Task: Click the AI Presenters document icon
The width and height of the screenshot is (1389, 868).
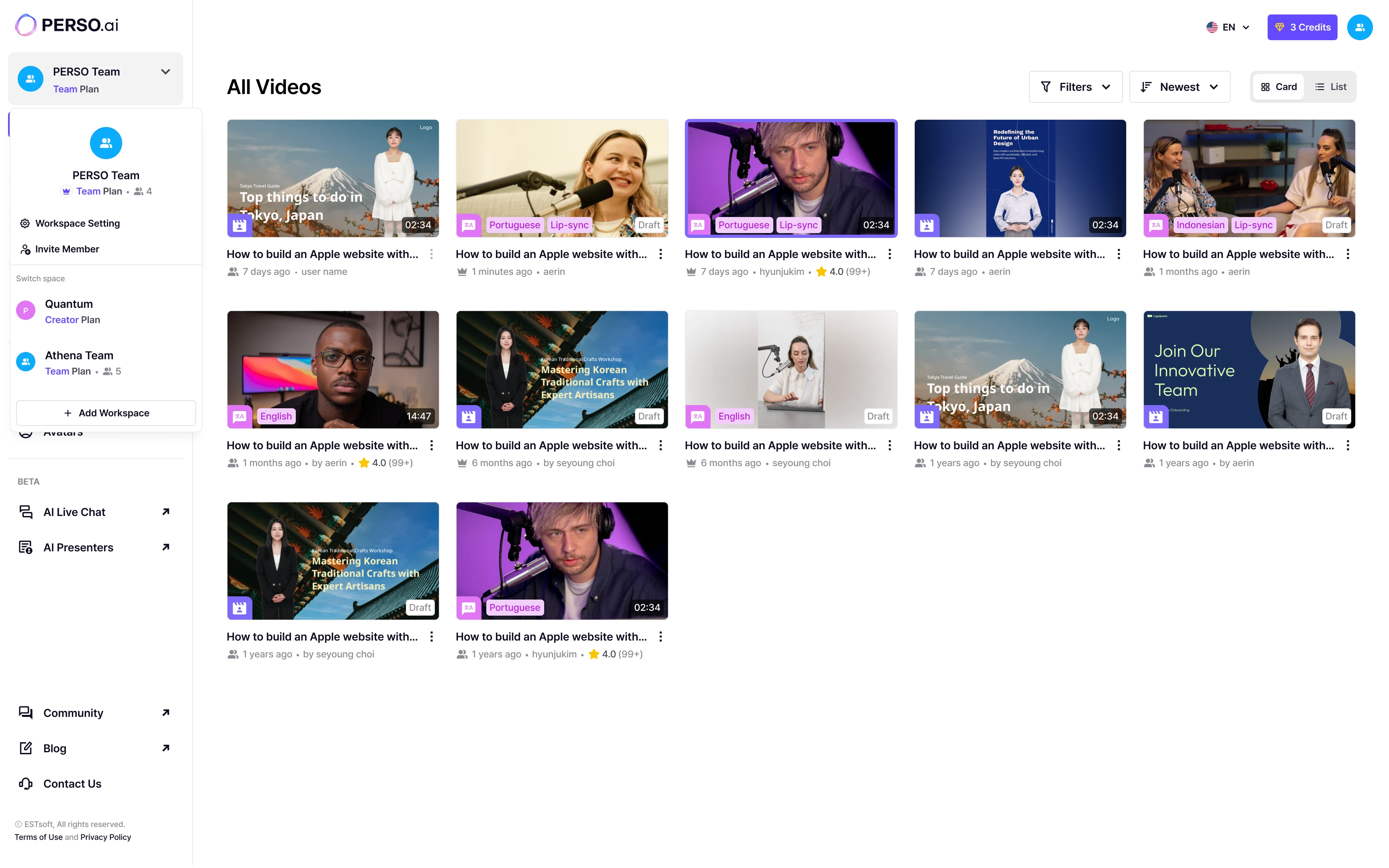Action: 26,548
